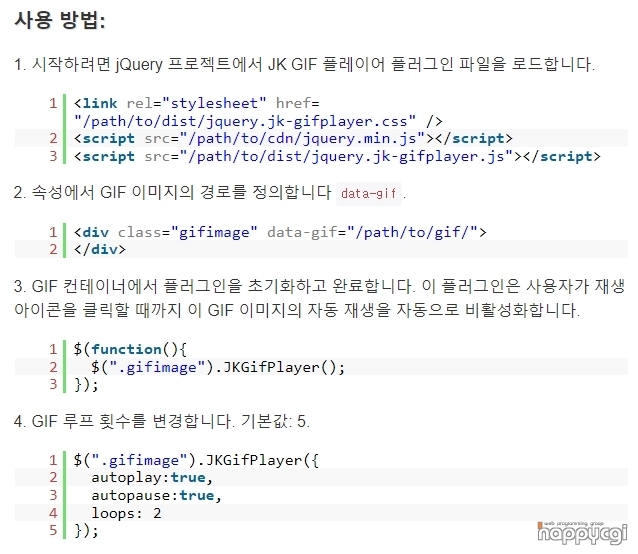Click the inline 'data-gif' code tag
Screen dimensions: 638x554
369,194
